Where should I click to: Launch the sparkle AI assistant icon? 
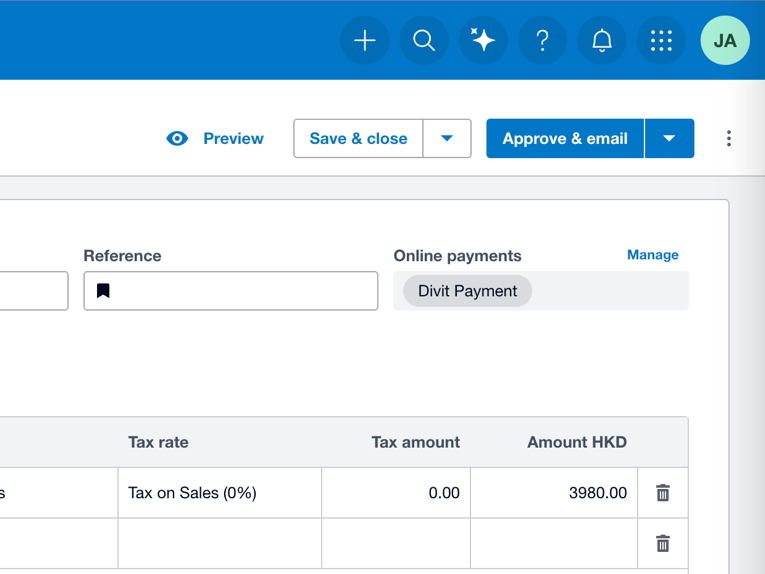[483, 40]
